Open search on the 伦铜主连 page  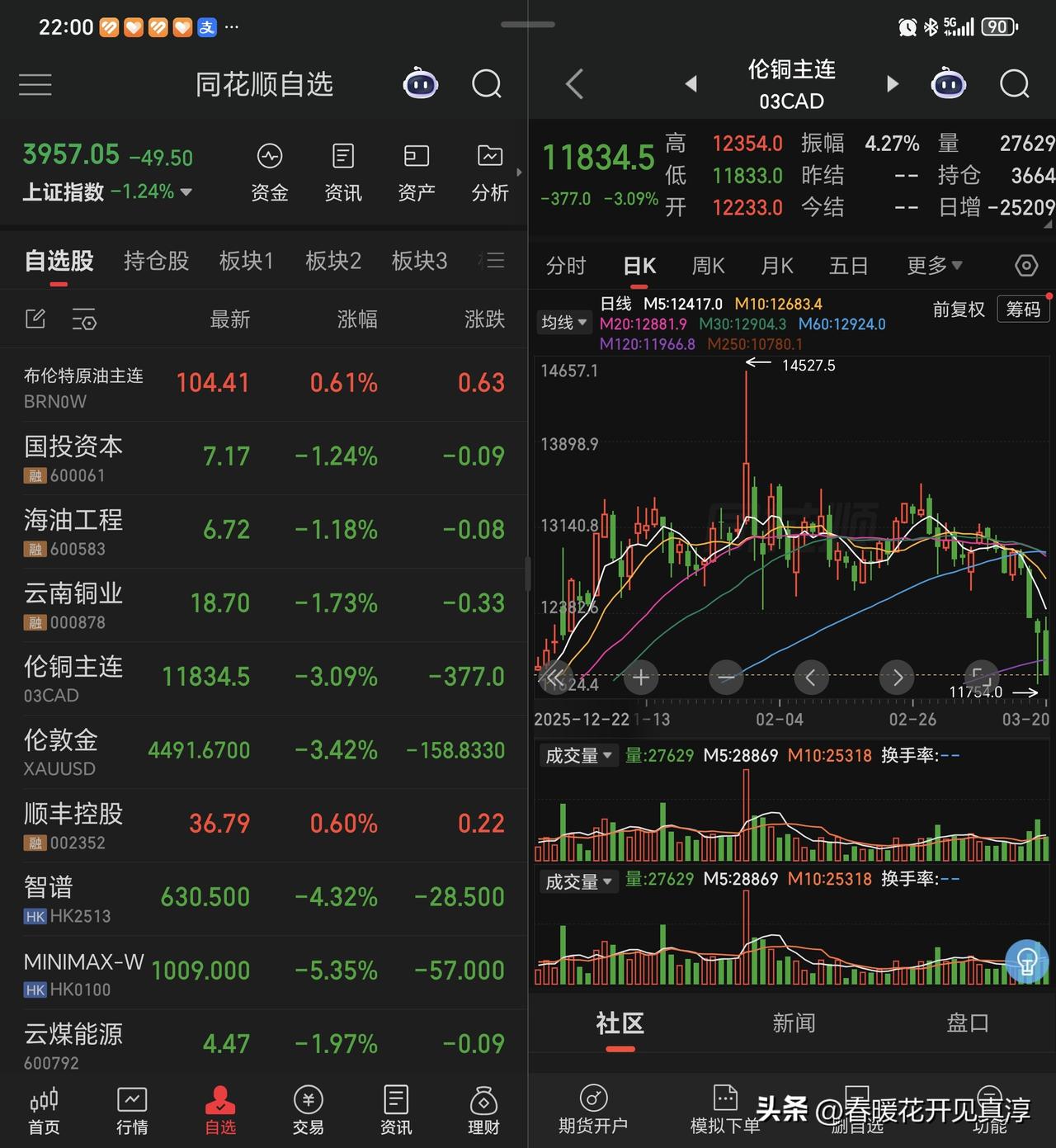[1015, 83]
